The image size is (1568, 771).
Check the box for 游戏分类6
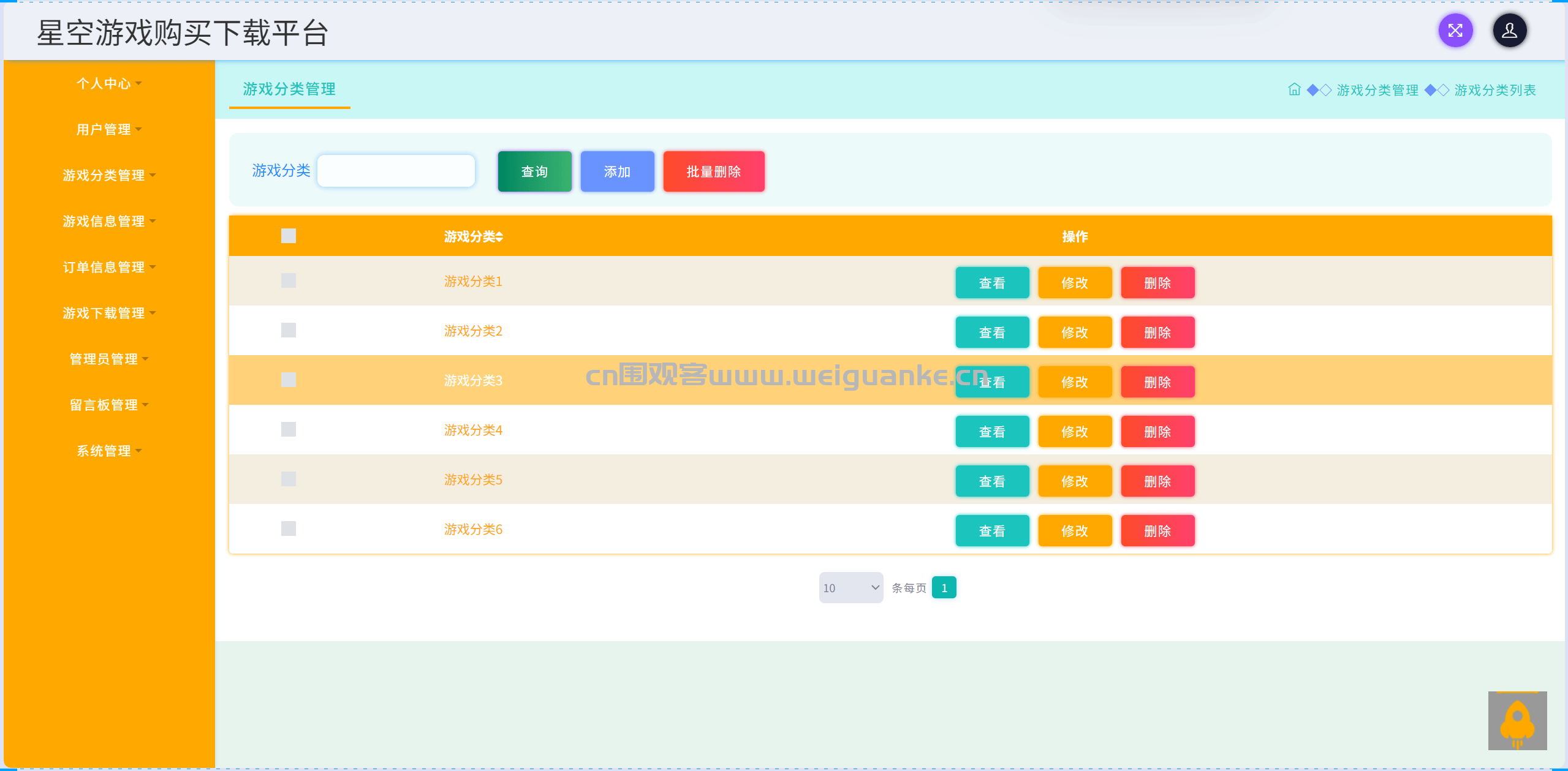pos(289,528)
